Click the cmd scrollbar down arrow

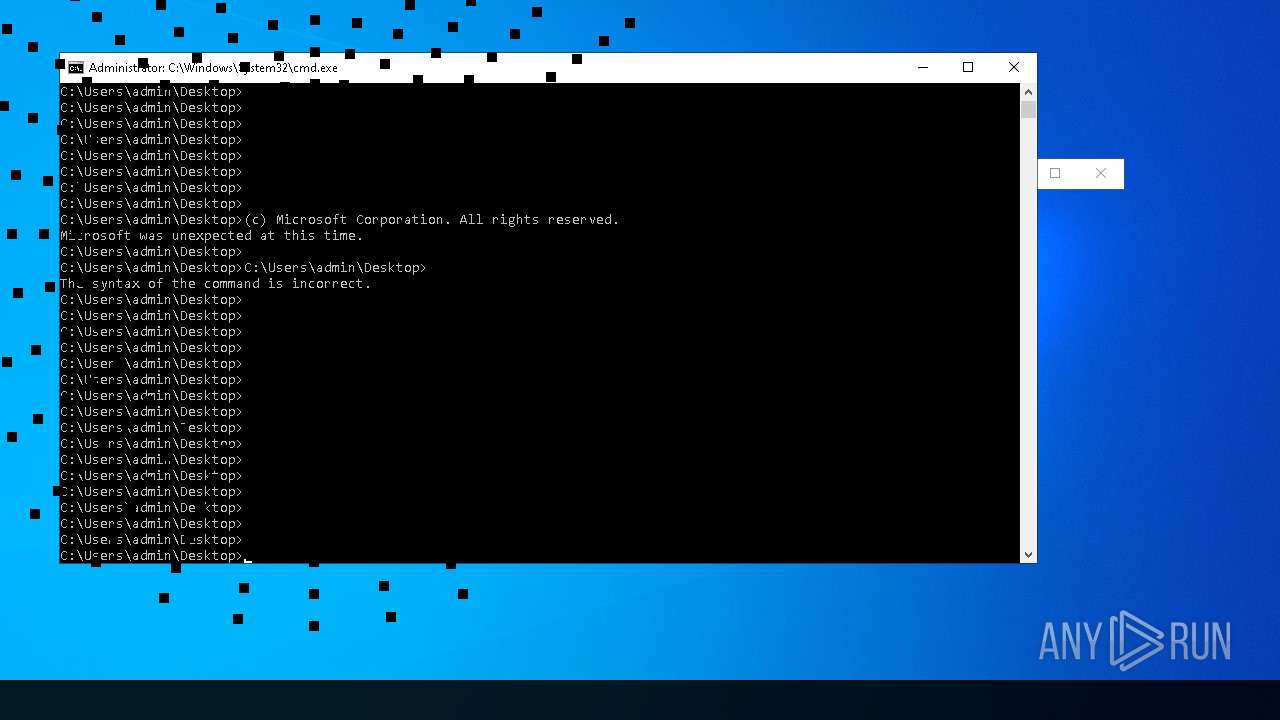tap(1028, 554)
